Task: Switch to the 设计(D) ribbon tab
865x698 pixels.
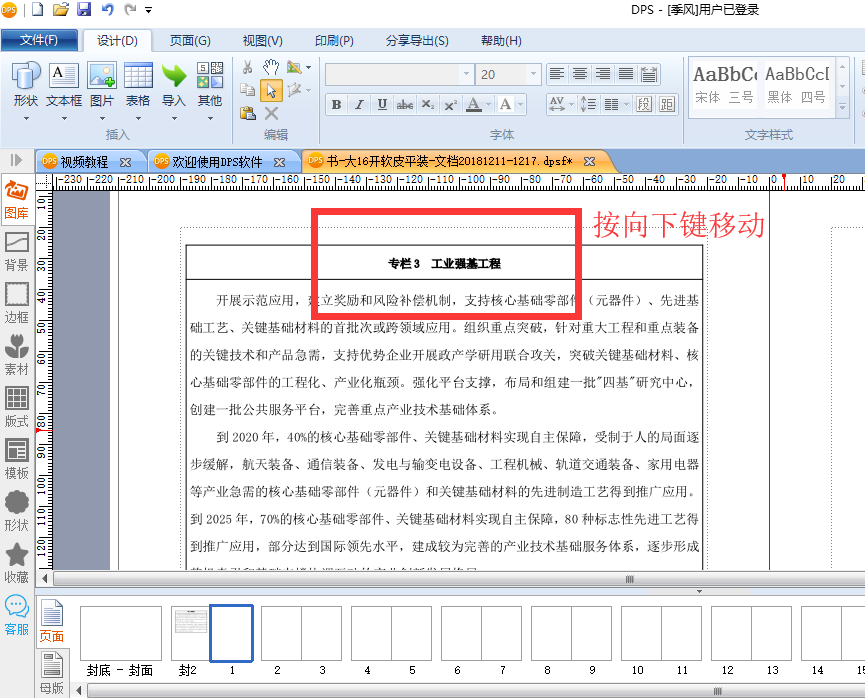Action: [117, 41]
